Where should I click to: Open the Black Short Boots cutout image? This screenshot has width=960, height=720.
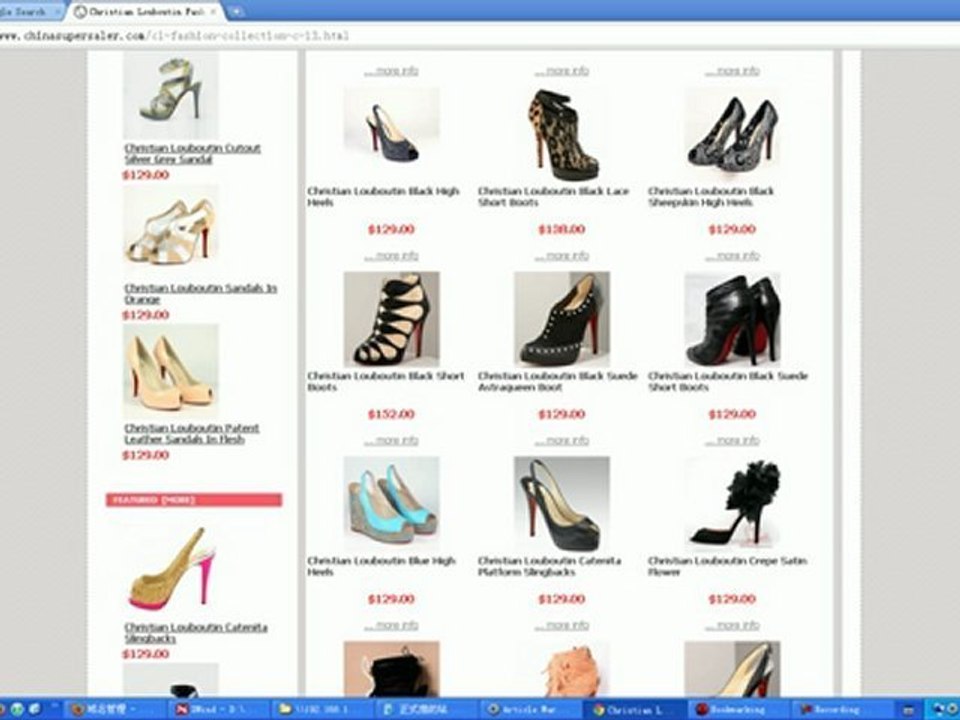click(391, 319)
